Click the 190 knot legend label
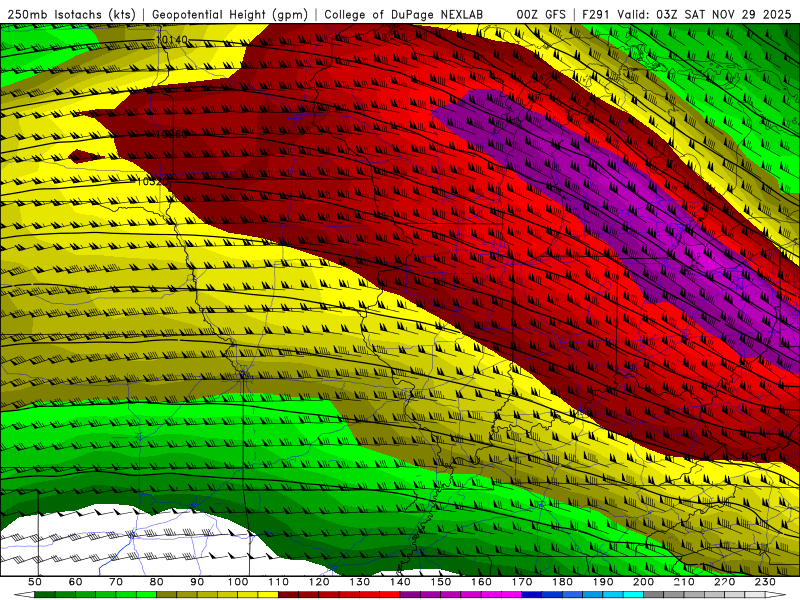800x600 pixels. click(x=603, y=582)
